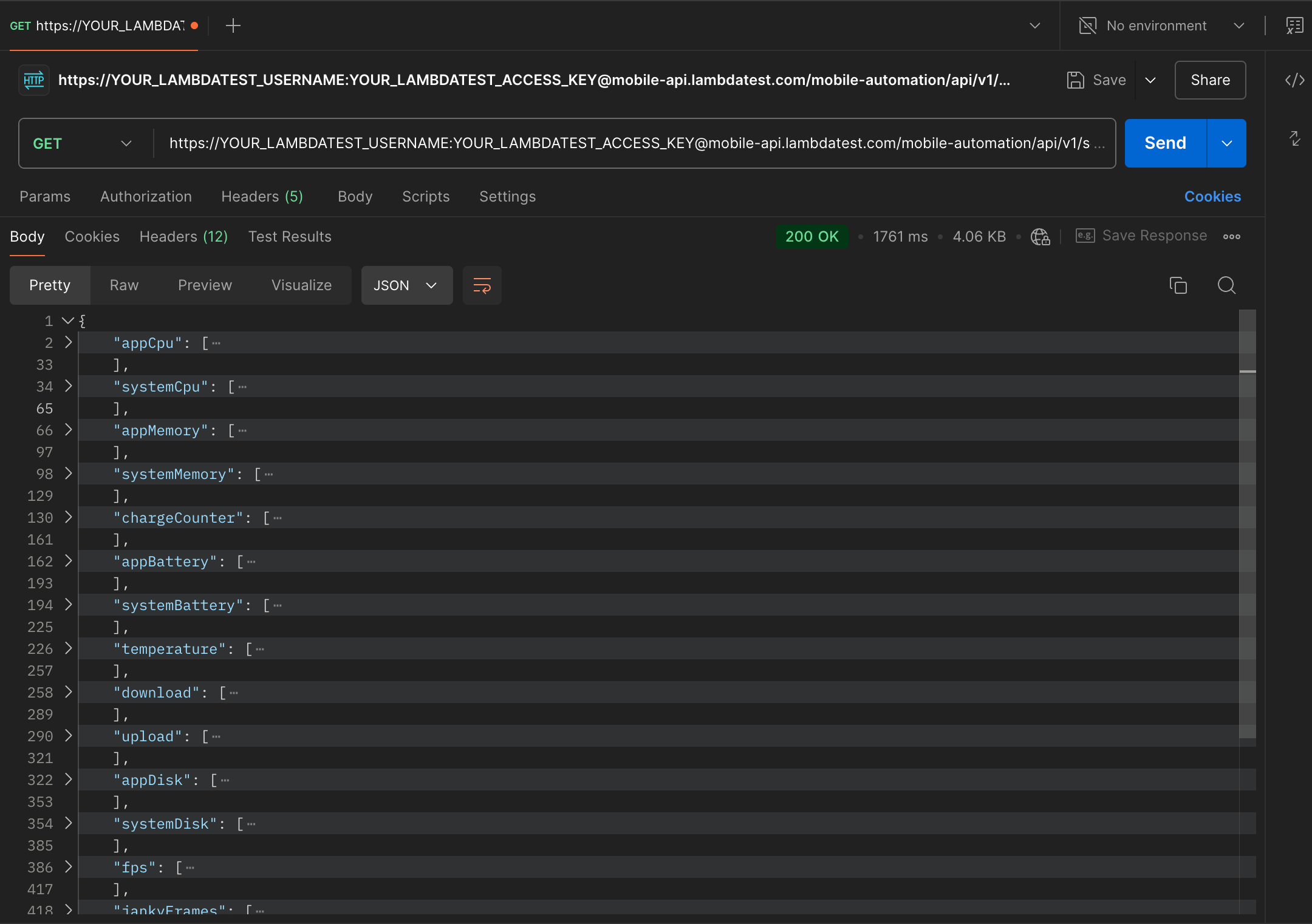
Task: Click the Send button
Action: 1164,143
